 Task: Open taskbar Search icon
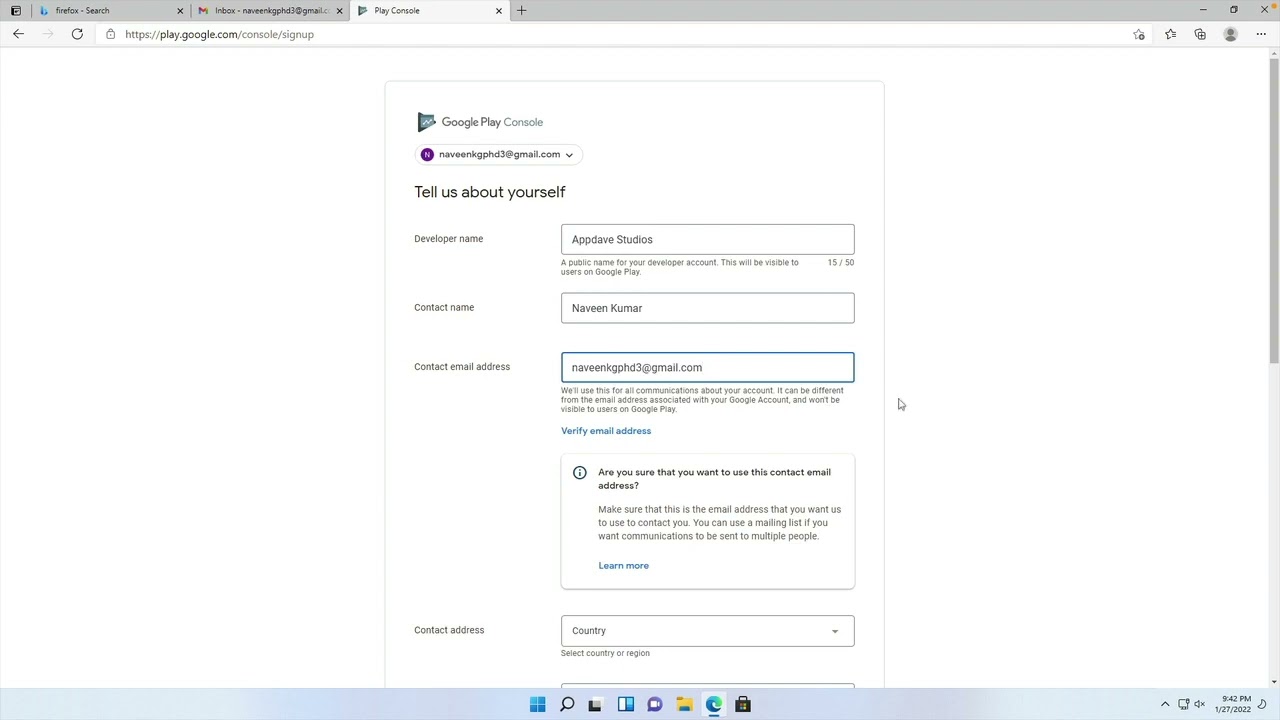[x=567, y=704]
